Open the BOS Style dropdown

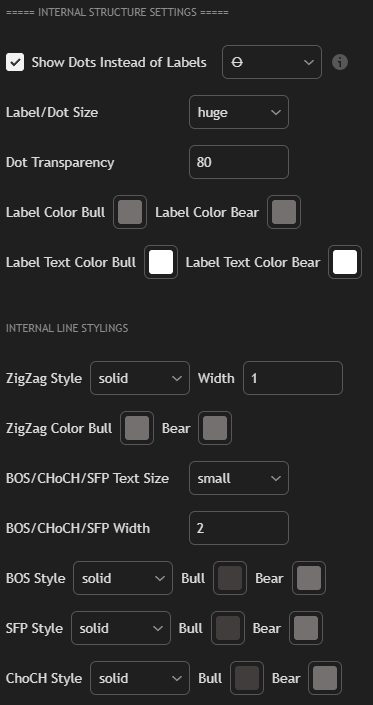(x=123, y=578)
